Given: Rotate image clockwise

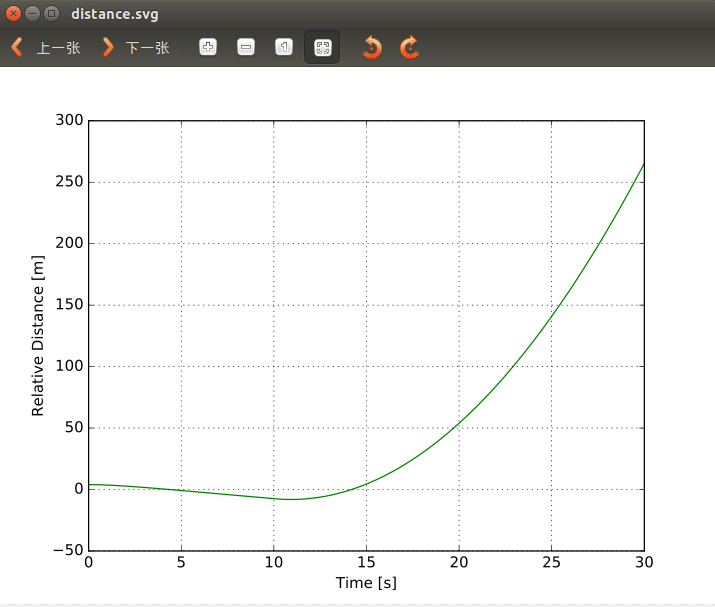Looking at the screenshot, I should (x=409, y=48).
